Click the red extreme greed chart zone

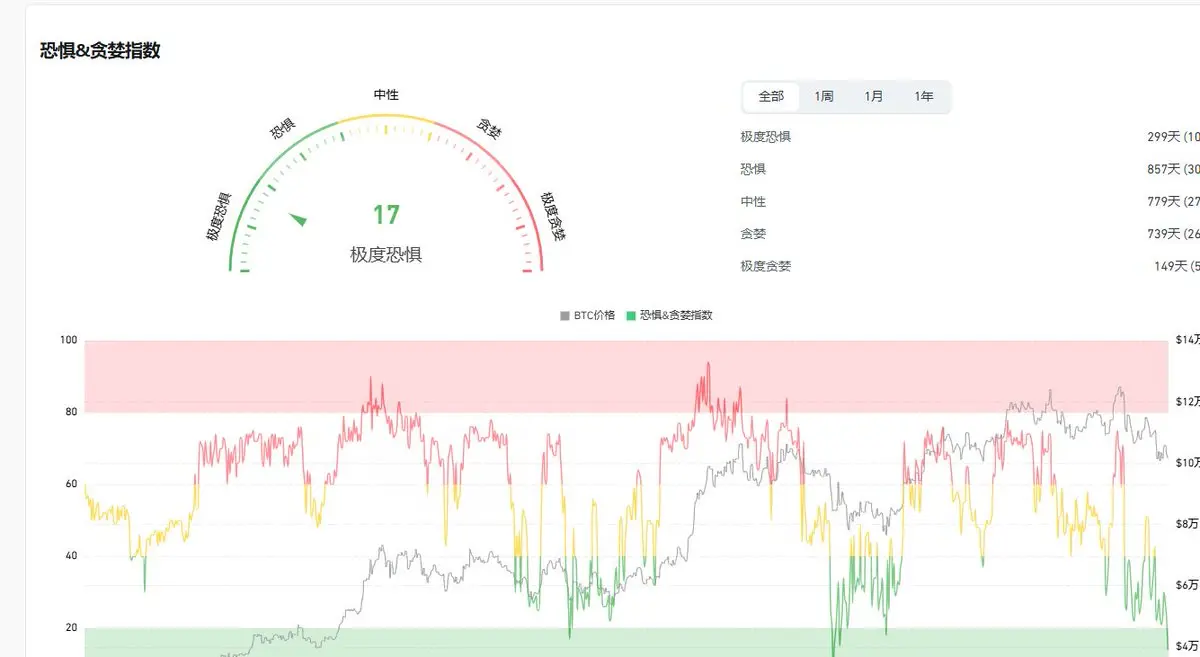click(626, 376)
